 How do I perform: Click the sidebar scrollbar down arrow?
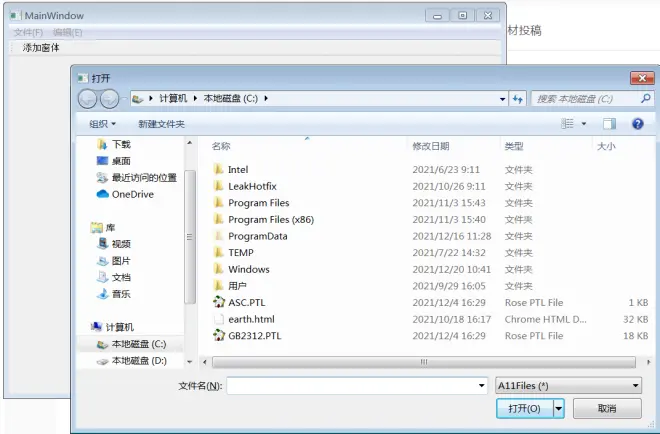(190, 362)
